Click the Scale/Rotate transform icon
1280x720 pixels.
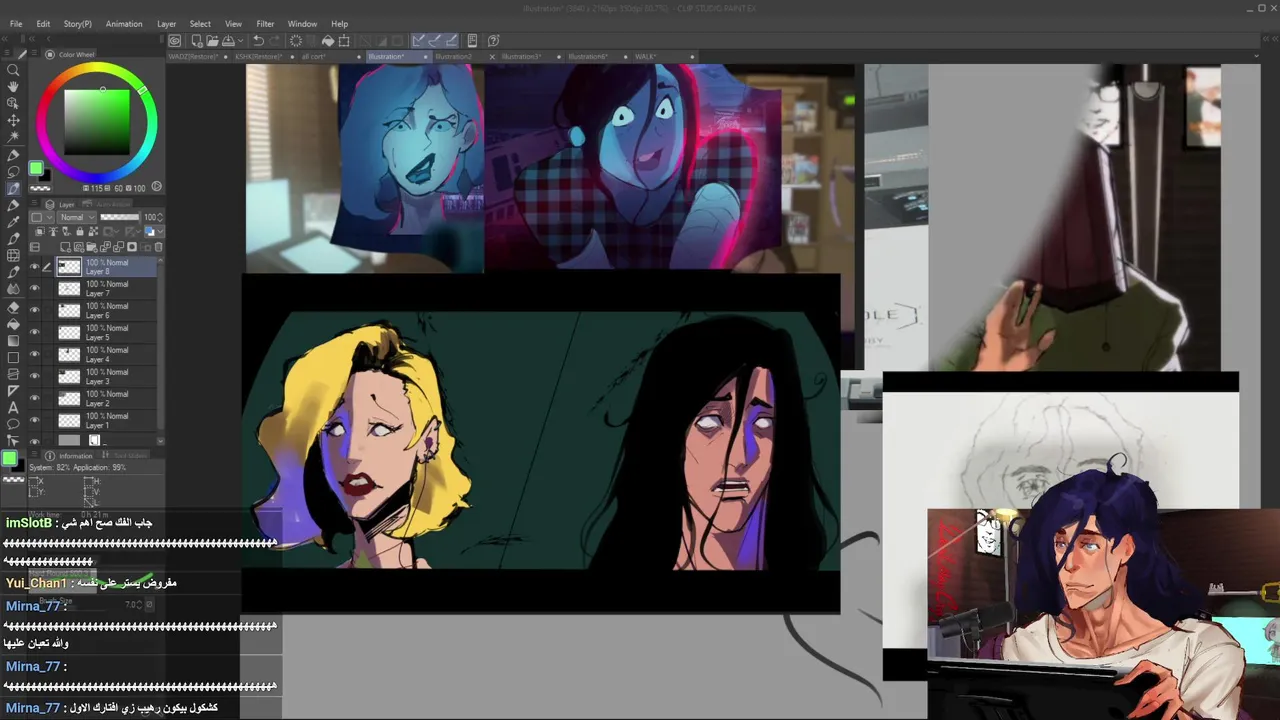click(x=344, y=41)
